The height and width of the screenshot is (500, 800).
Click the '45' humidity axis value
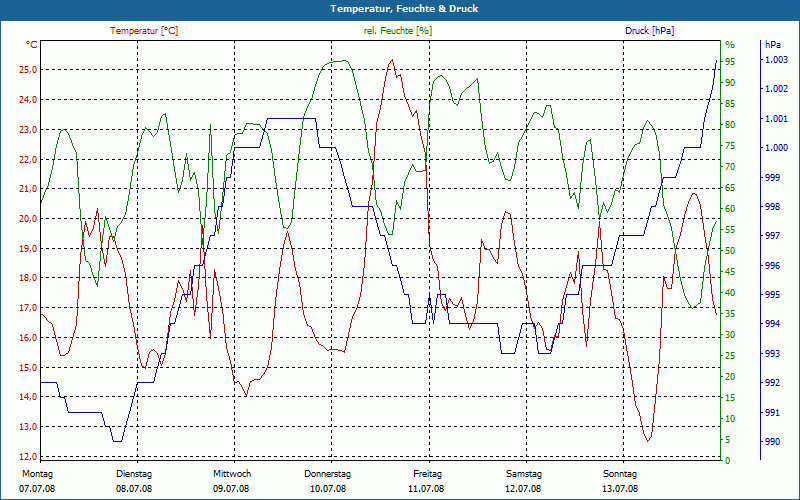[730, 271]
